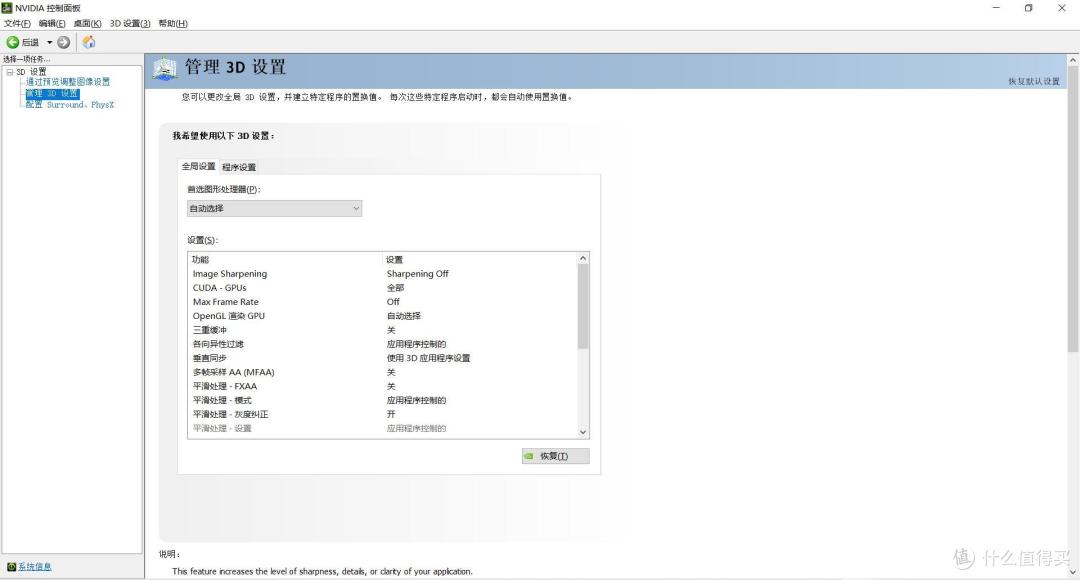The width and height of the screenshot is (1080, 580).
Task: Click the 恢复默认设置 link
Action: pyautogui.click(x=1034, y=81)
